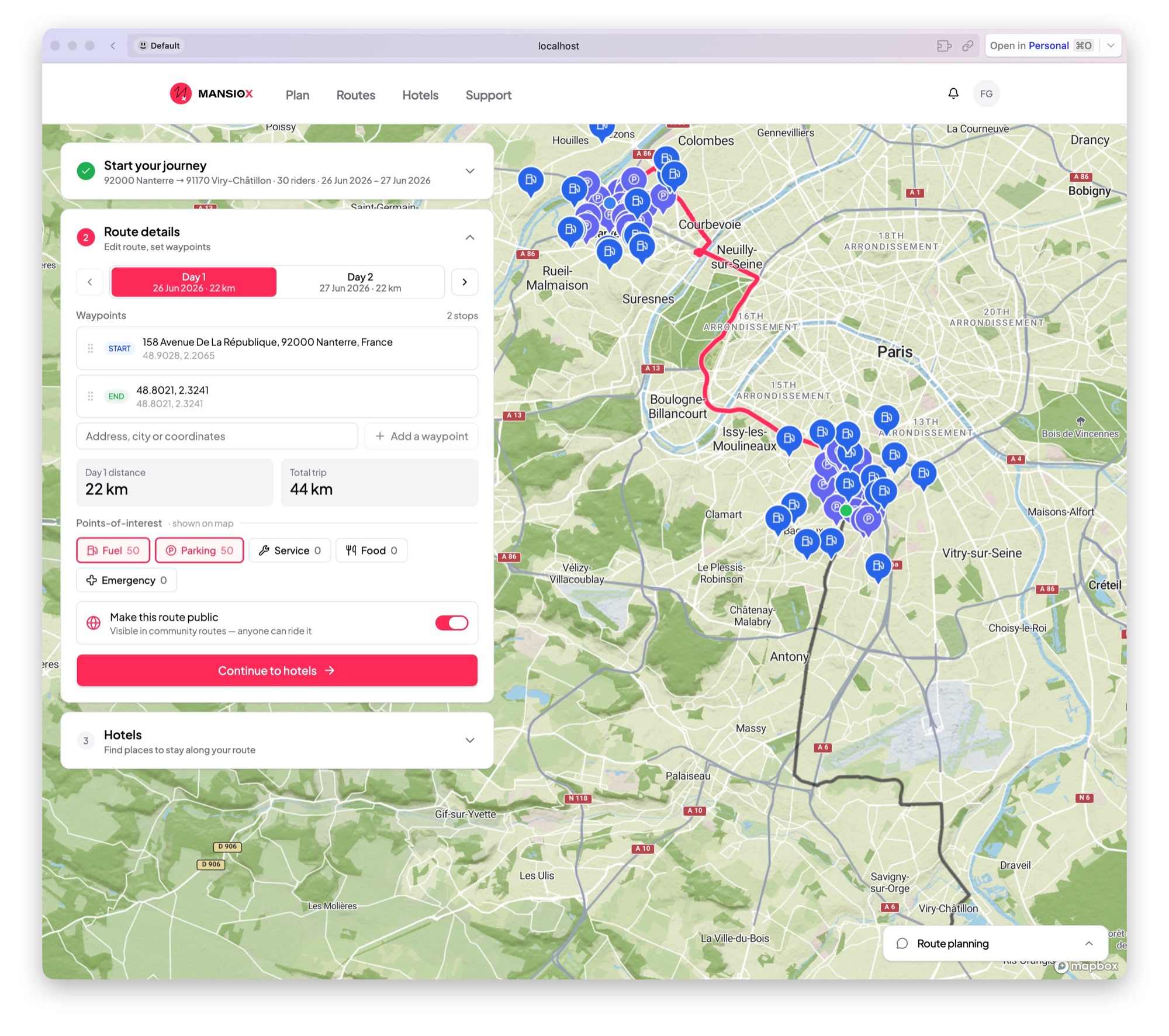Toggle the Fuel 50 points-of-interest filter
Image resolution: width=1169 pixels, height=1036 pixels.
[x=113, y=550]
